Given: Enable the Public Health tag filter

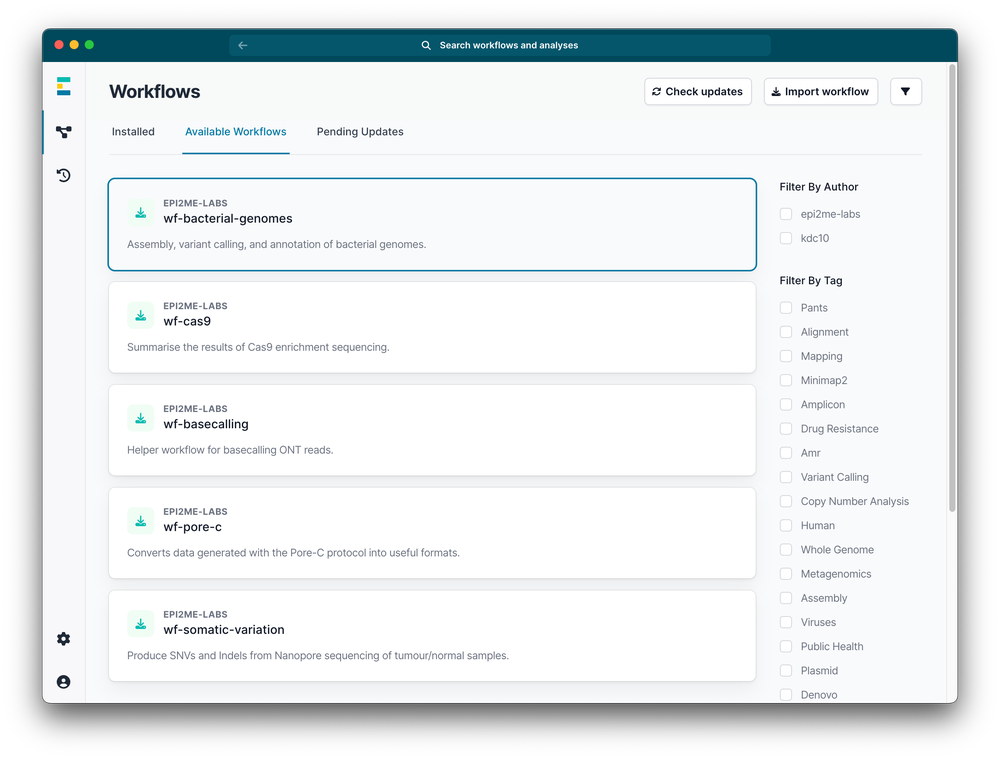Looking at the screenshot, I should 786,646.
